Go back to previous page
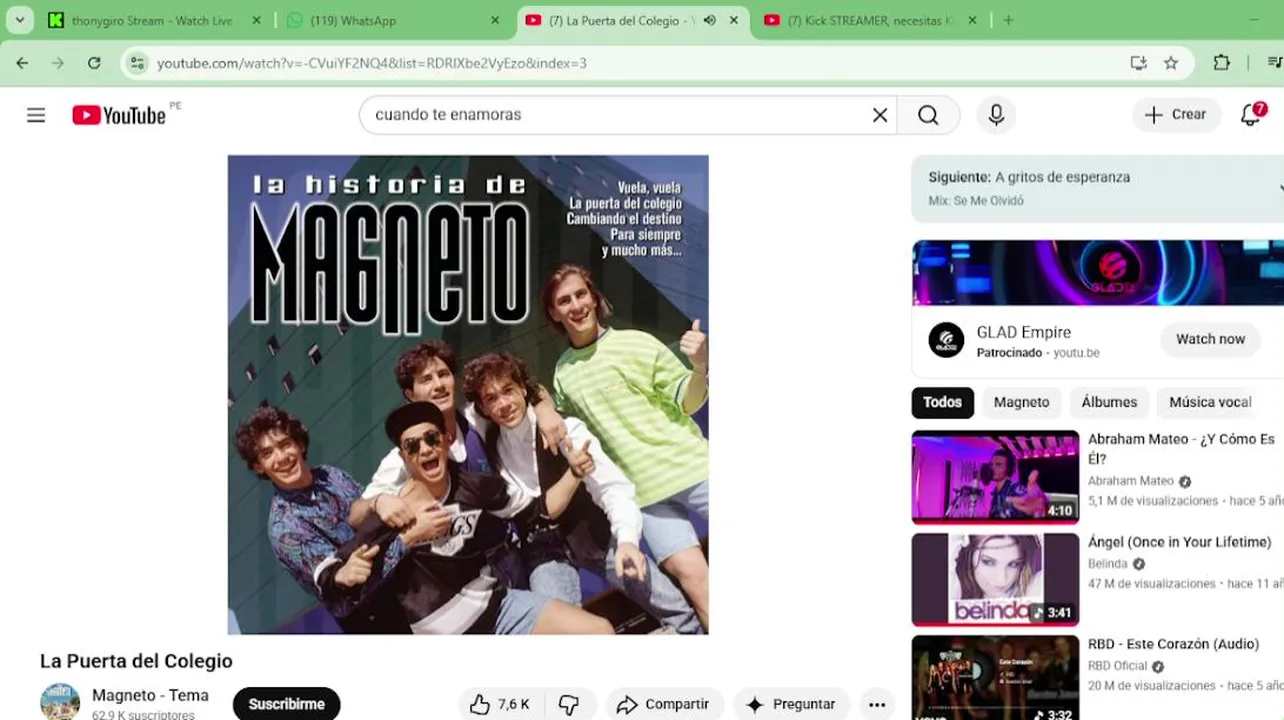1284x720 pixels. point(22,63)
